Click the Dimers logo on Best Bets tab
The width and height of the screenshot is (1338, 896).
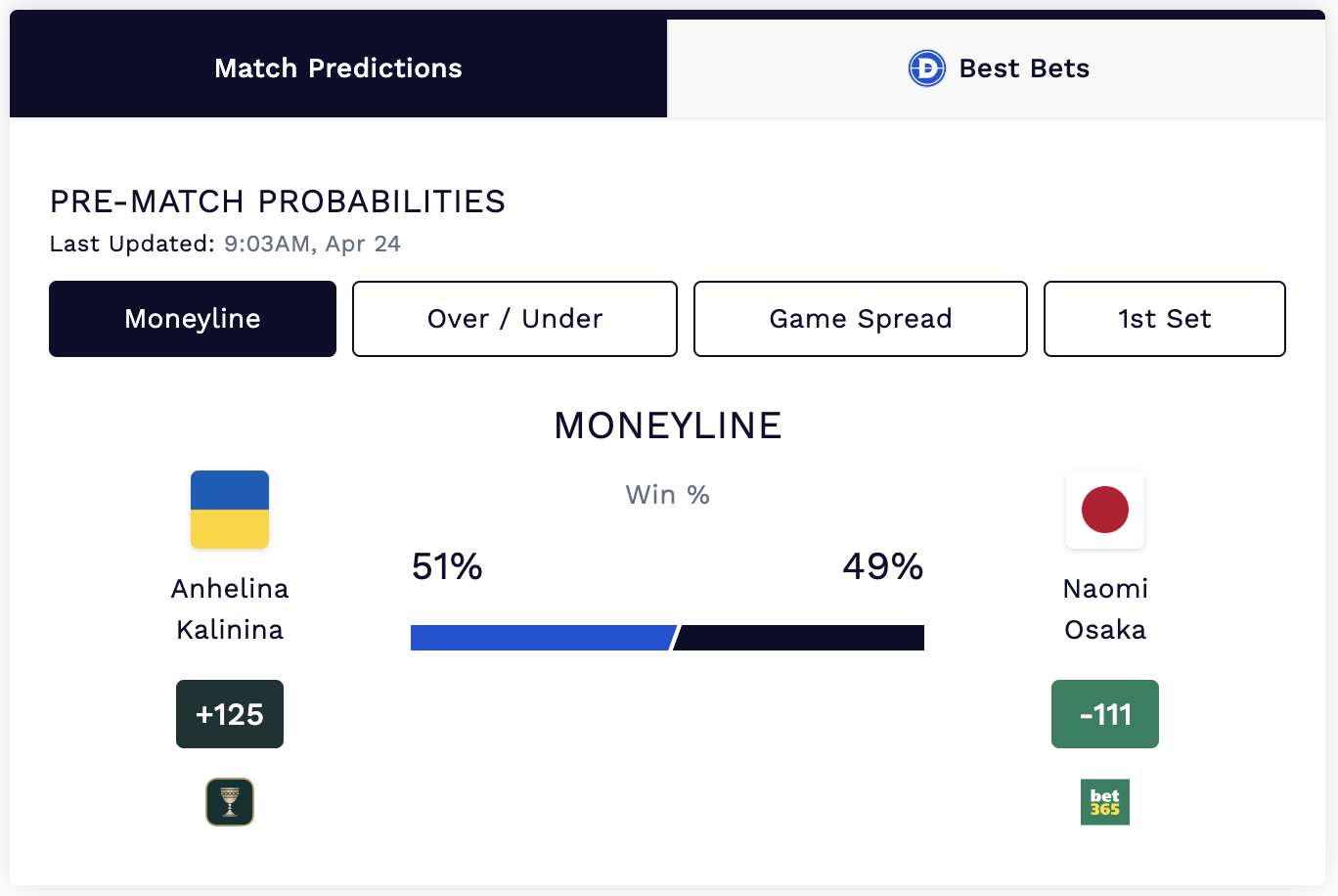coord(925,68)
